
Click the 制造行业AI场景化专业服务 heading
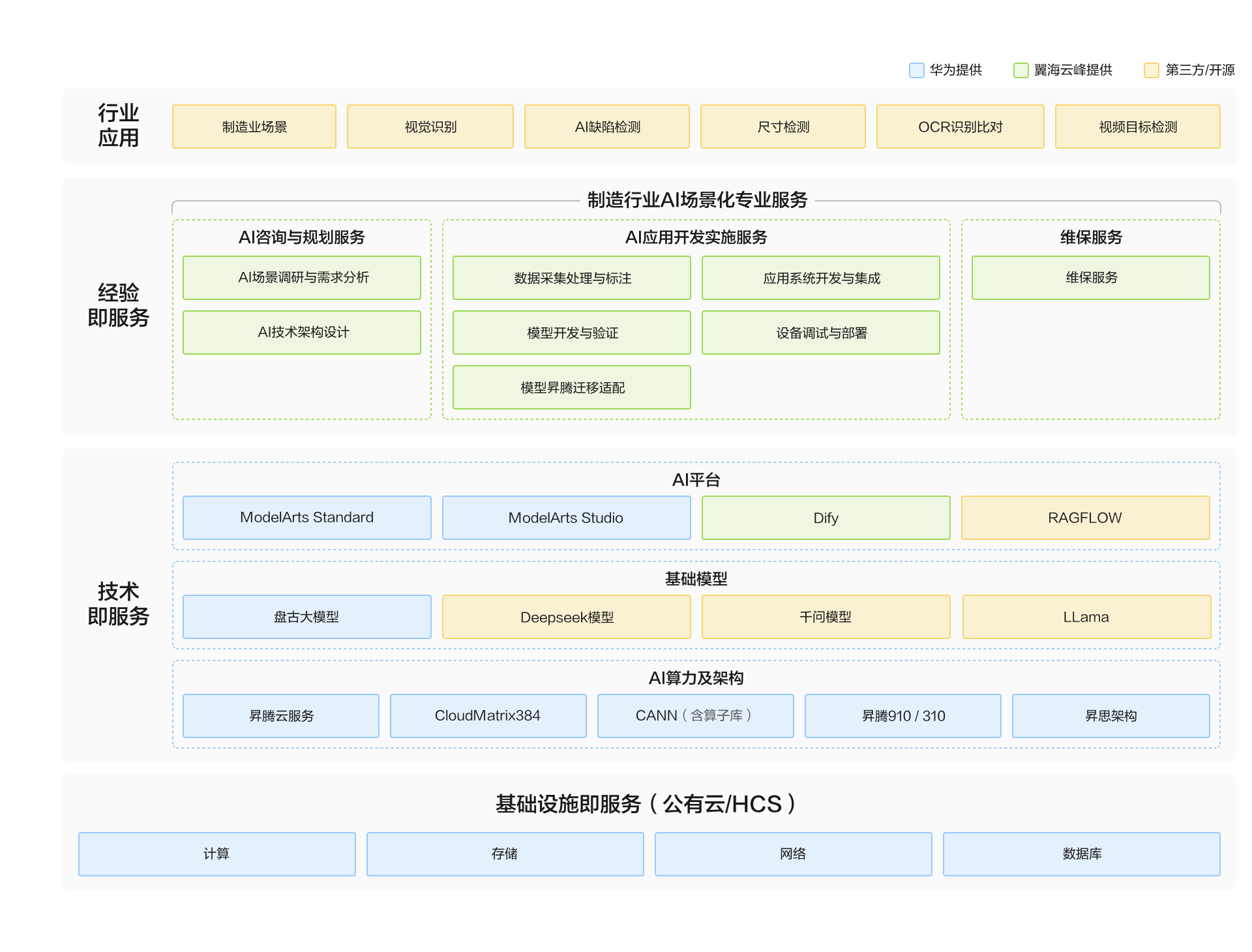pos(697,200)
